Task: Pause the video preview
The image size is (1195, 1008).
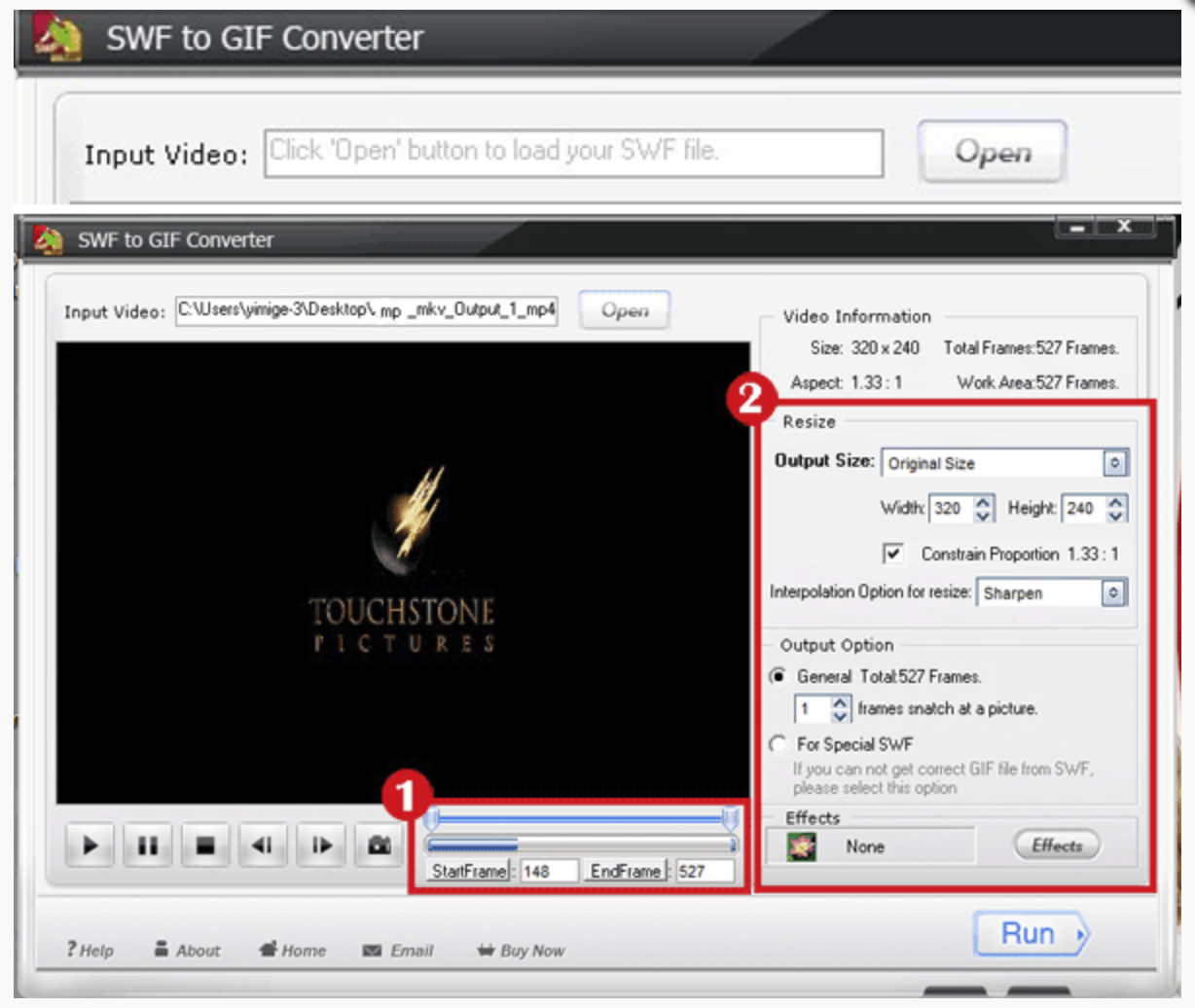Action: [x=147, y=846]
